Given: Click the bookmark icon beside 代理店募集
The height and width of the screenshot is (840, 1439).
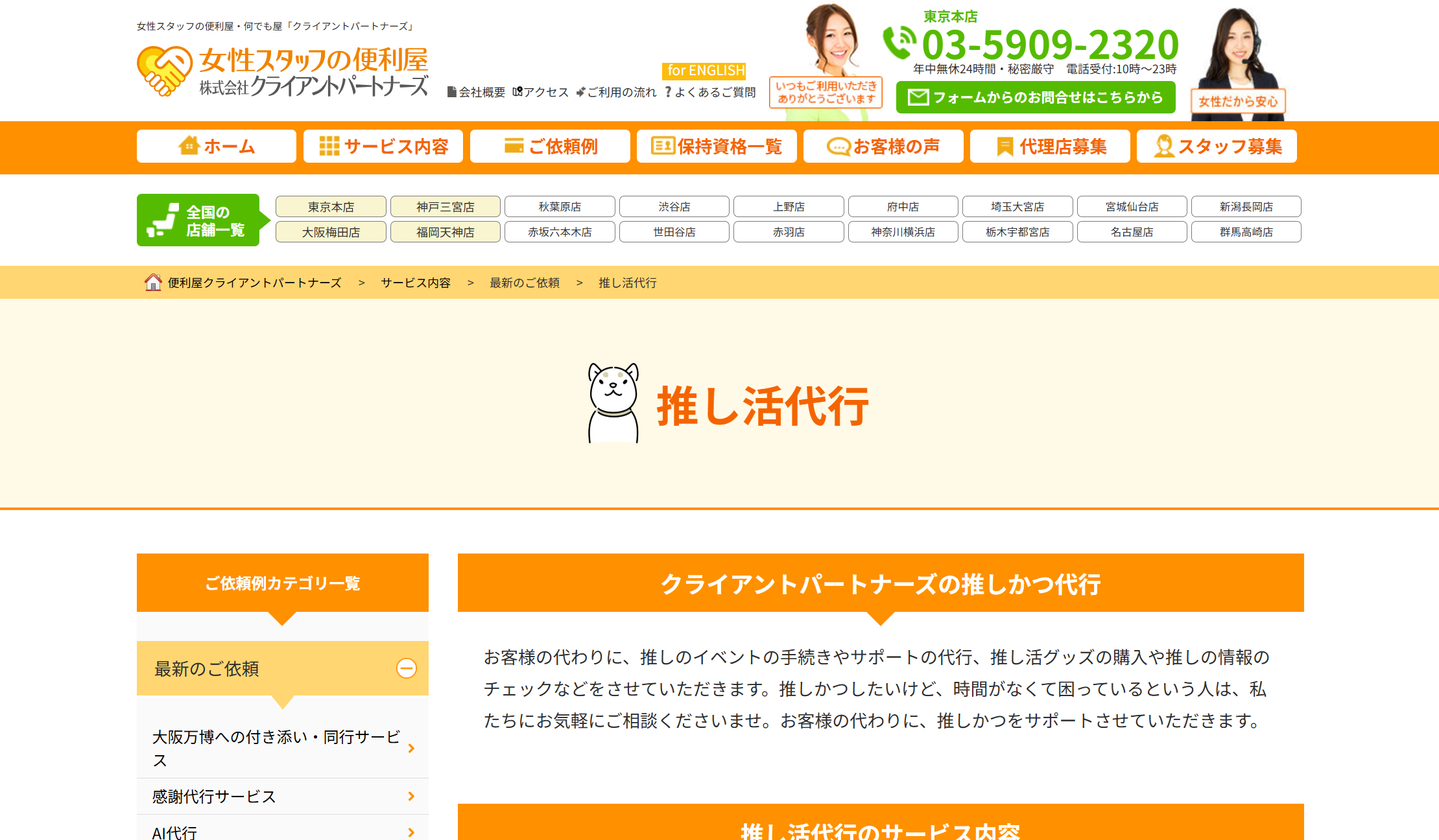Looking at the screenshot, I should (1005, 146).
